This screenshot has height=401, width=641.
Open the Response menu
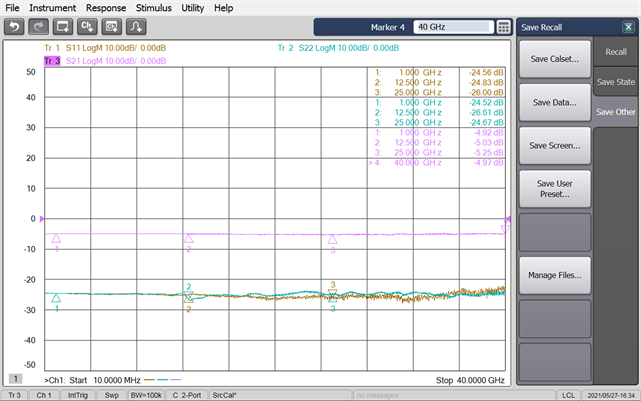106,8
